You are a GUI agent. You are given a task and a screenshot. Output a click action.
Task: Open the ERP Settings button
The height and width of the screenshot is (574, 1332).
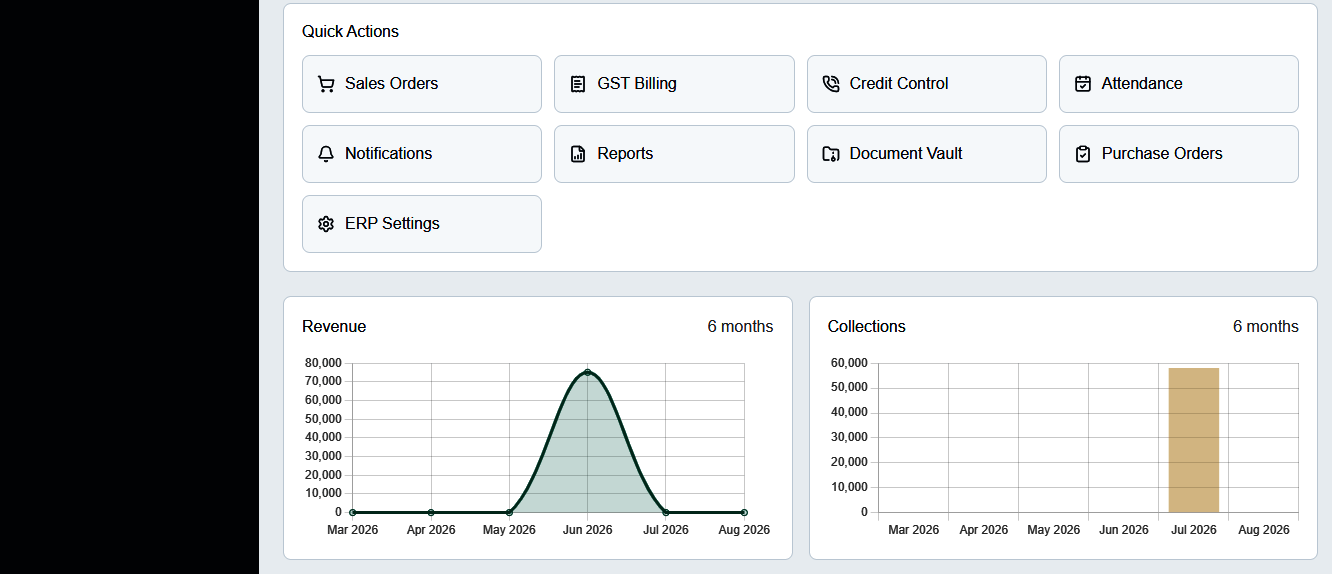422,224
